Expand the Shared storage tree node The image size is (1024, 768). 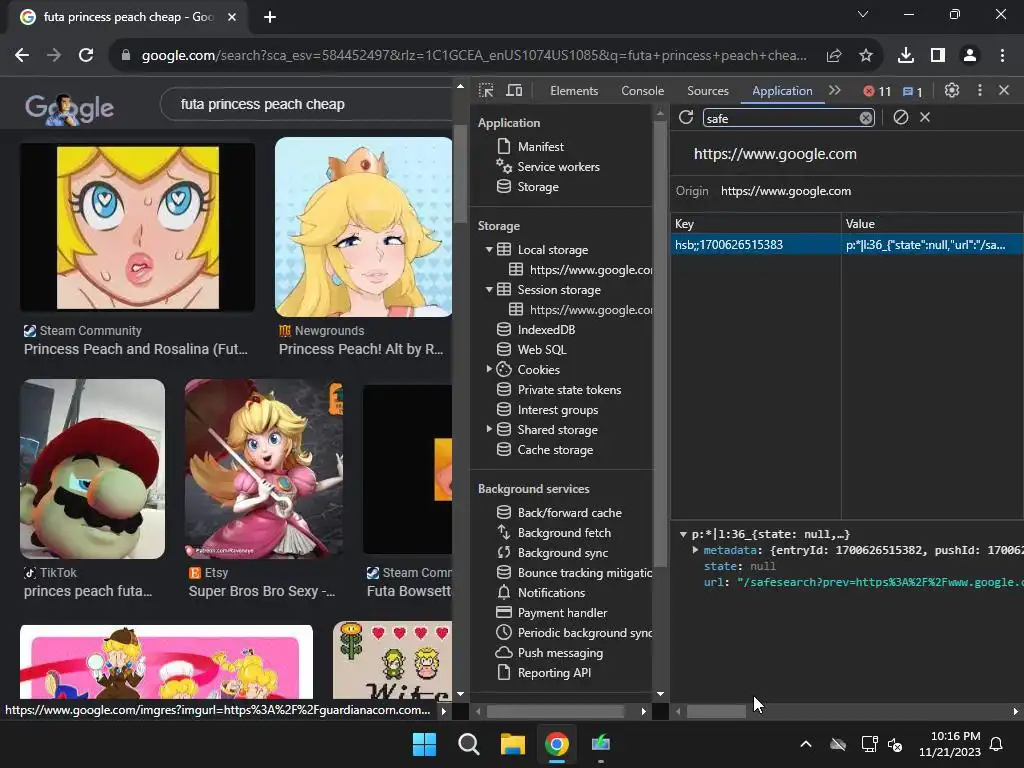coord(488,429)
